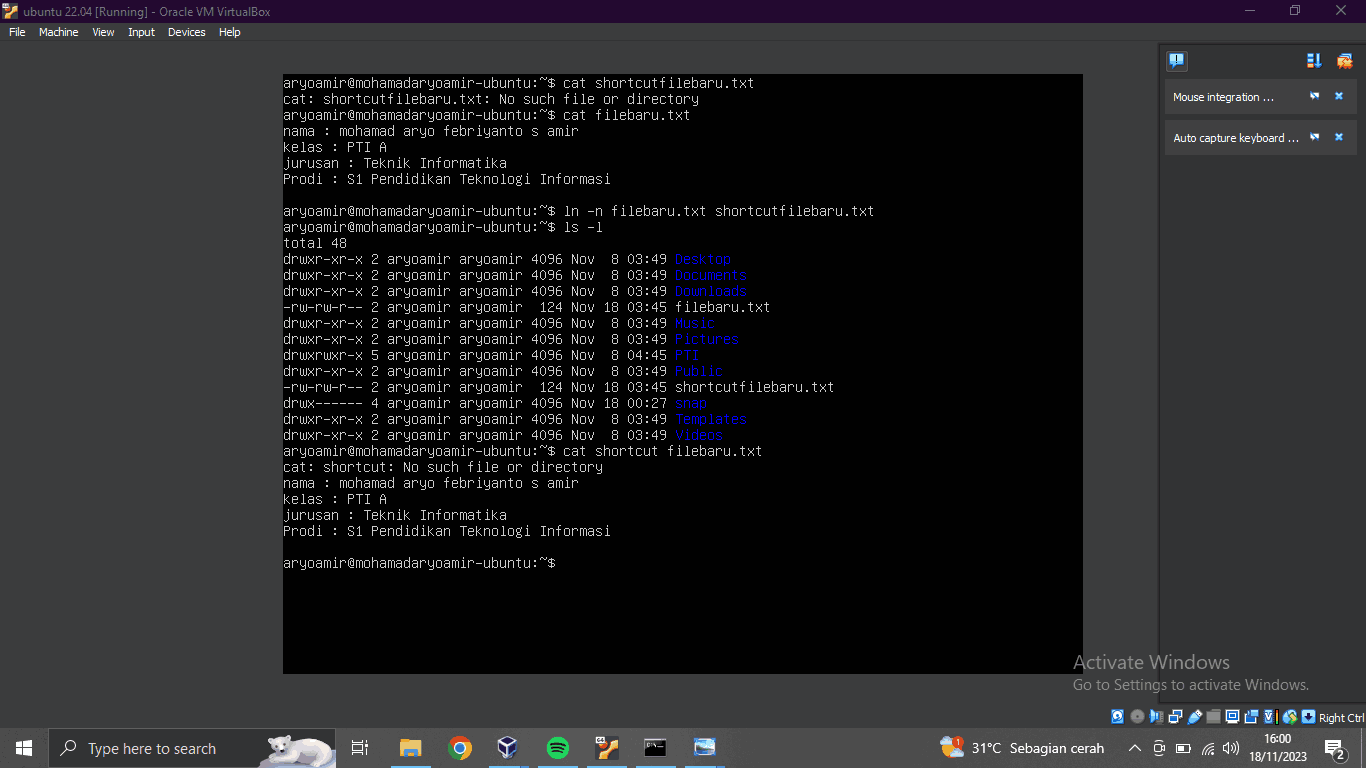Click the mouse integration globe indicator
The image size is (1366, 768).
click(1290, 717)
